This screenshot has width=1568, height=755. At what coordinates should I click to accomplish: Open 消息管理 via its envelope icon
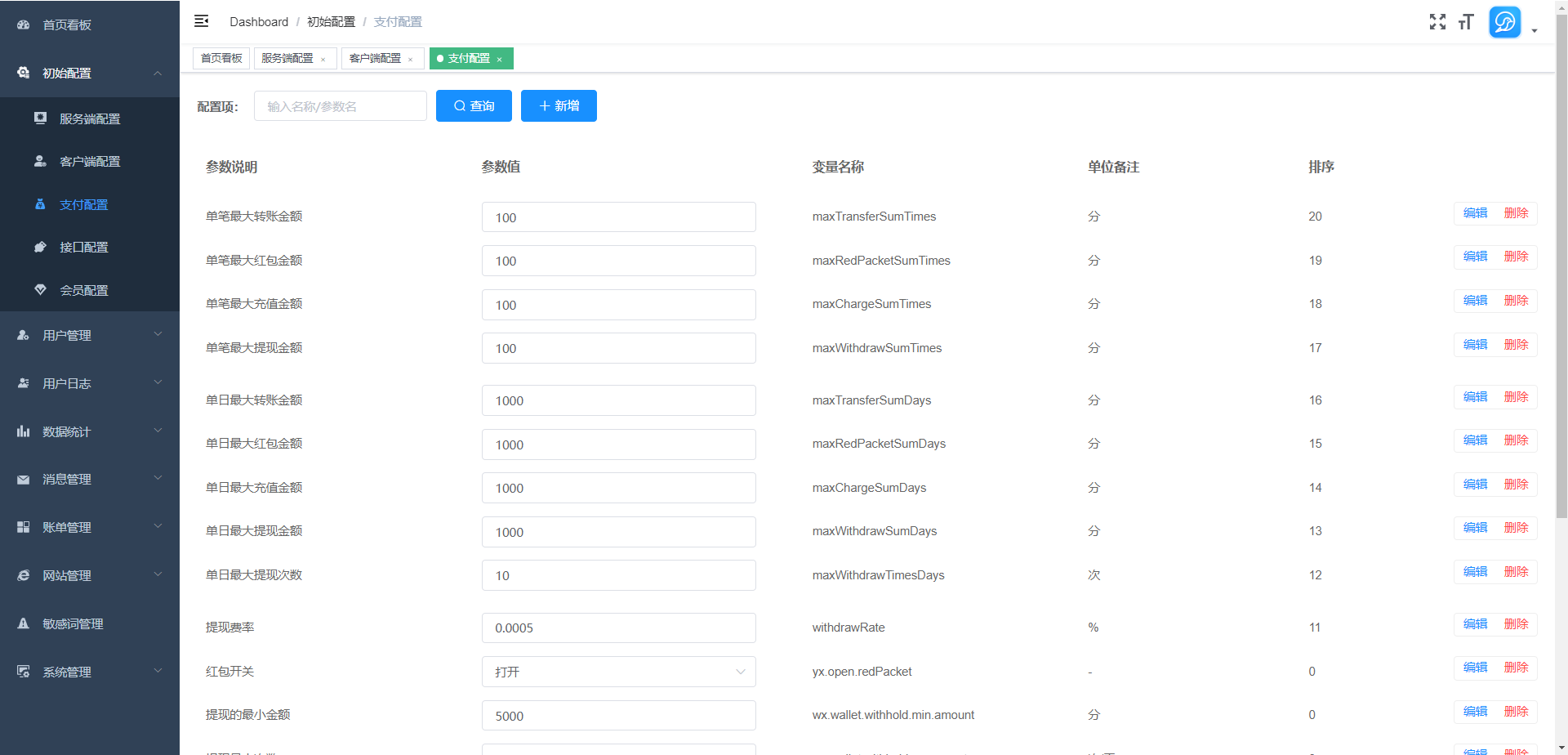tap(22, 479)
